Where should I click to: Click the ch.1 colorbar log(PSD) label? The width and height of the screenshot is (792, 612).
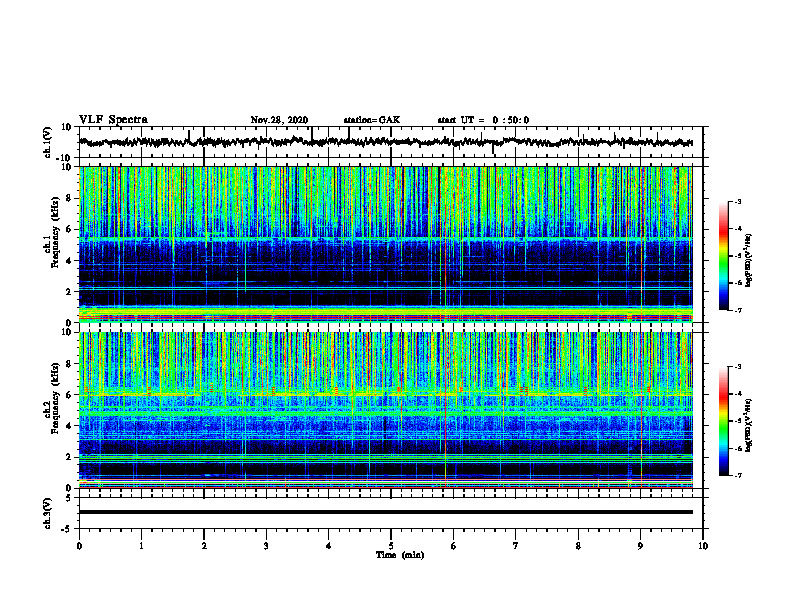coord(749,261)
